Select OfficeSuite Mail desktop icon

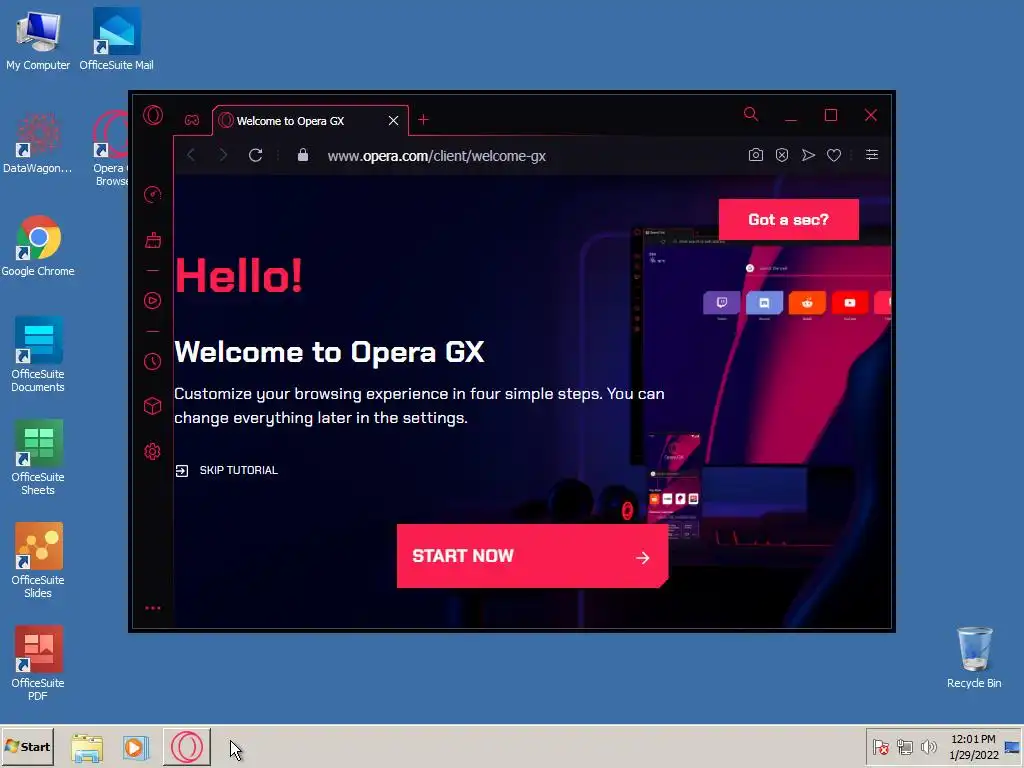pyautogui.click(x=116, y=39)
